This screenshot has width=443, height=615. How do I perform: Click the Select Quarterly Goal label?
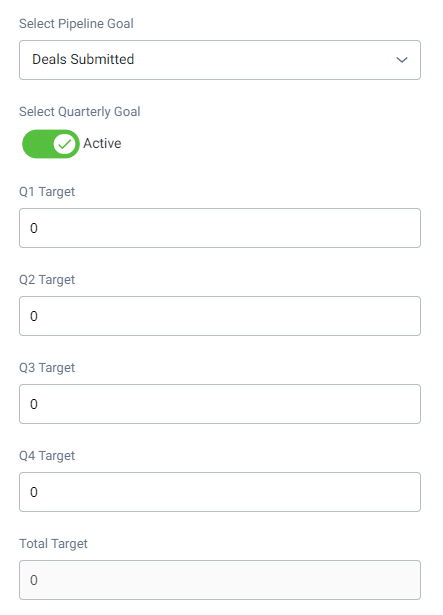[x=80, y=112]
